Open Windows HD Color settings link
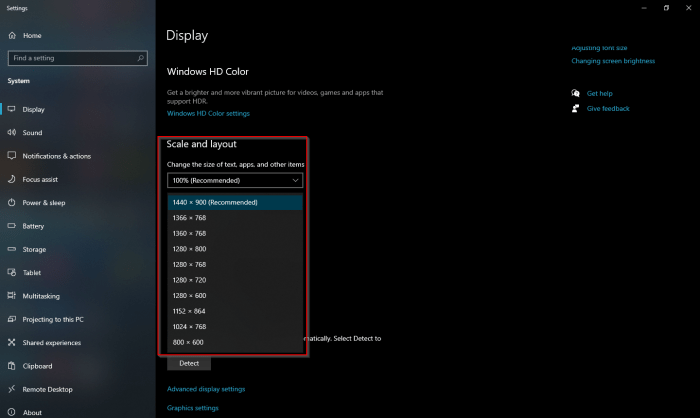 tap(208, 113)
